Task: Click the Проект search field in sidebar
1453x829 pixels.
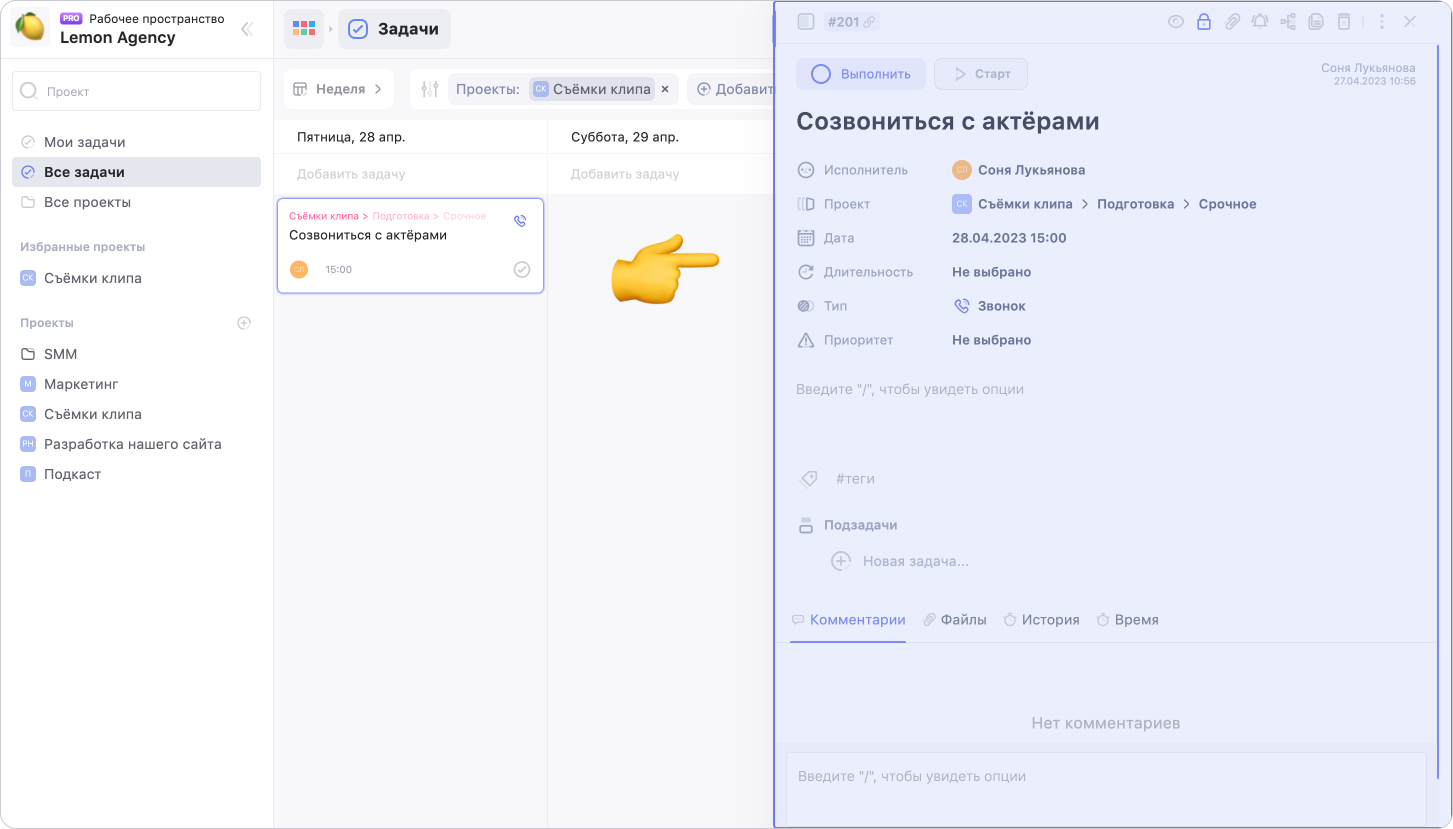Action: tap(136, 91)
